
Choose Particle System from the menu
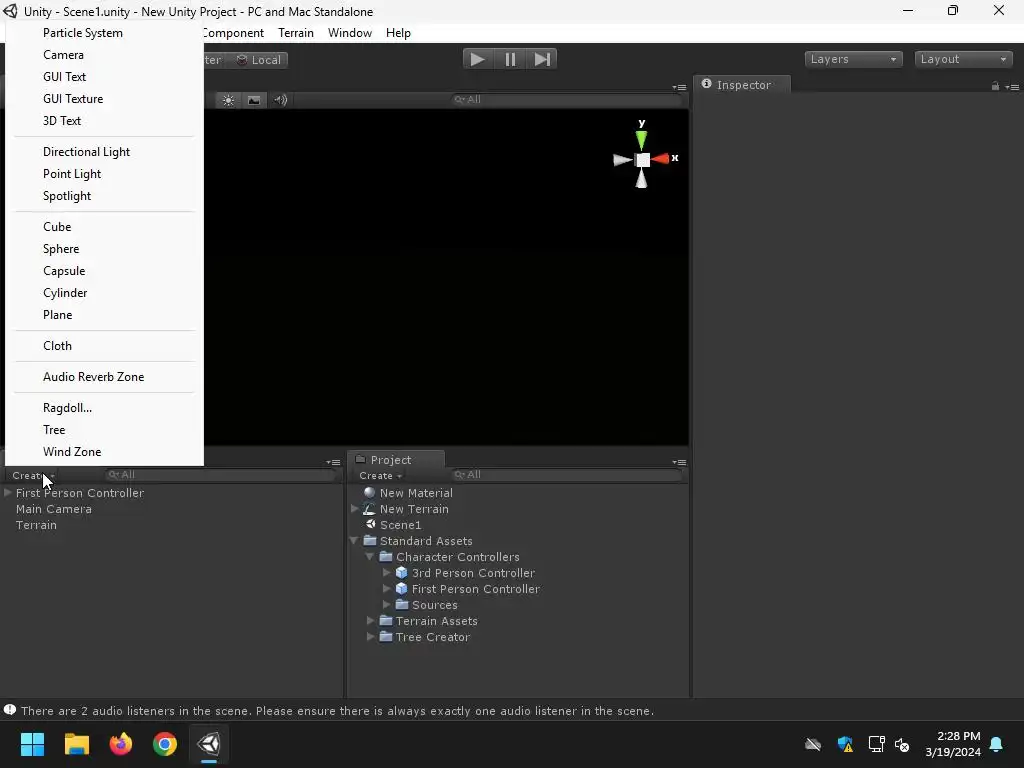[x=83, y=33]
